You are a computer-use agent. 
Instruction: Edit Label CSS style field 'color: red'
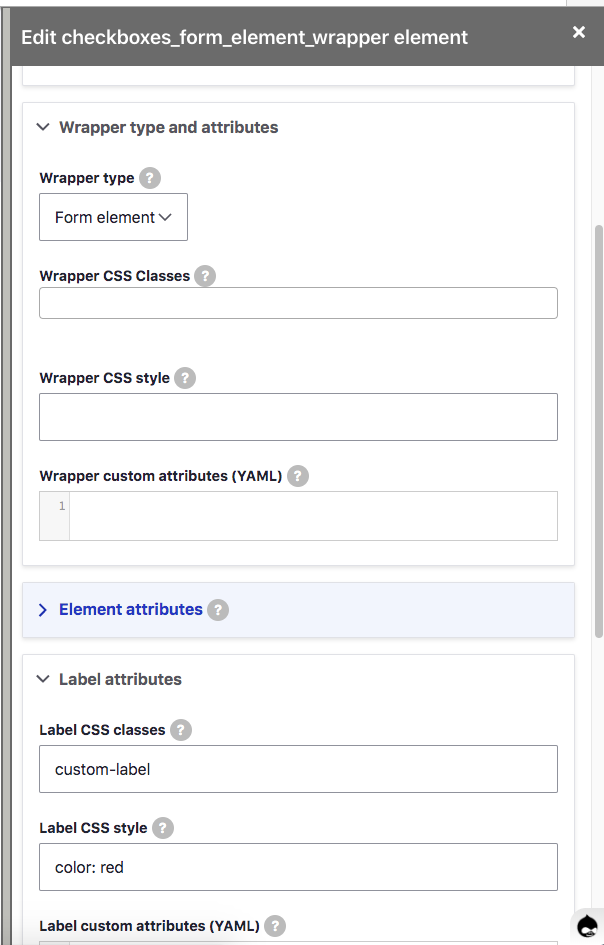pyautogui.click(x=298, y=867)
